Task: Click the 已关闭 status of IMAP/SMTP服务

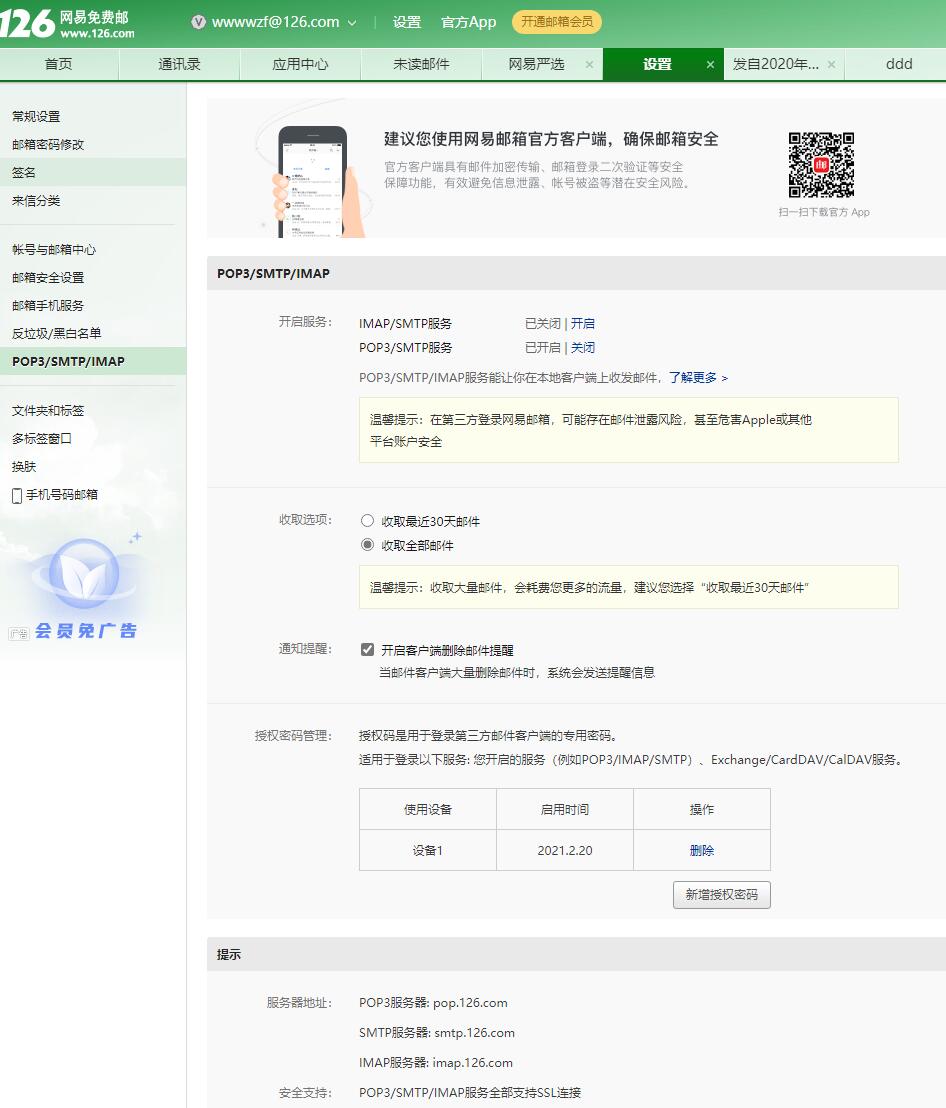Action: pos(543,324)
